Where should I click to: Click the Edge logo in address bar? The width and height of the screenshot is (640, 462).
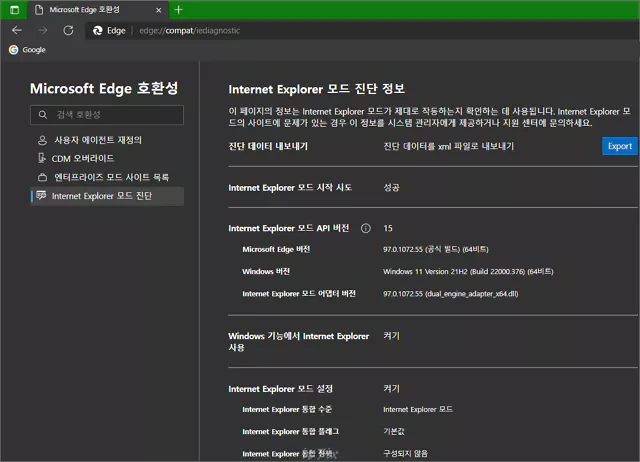coord(98,31)
